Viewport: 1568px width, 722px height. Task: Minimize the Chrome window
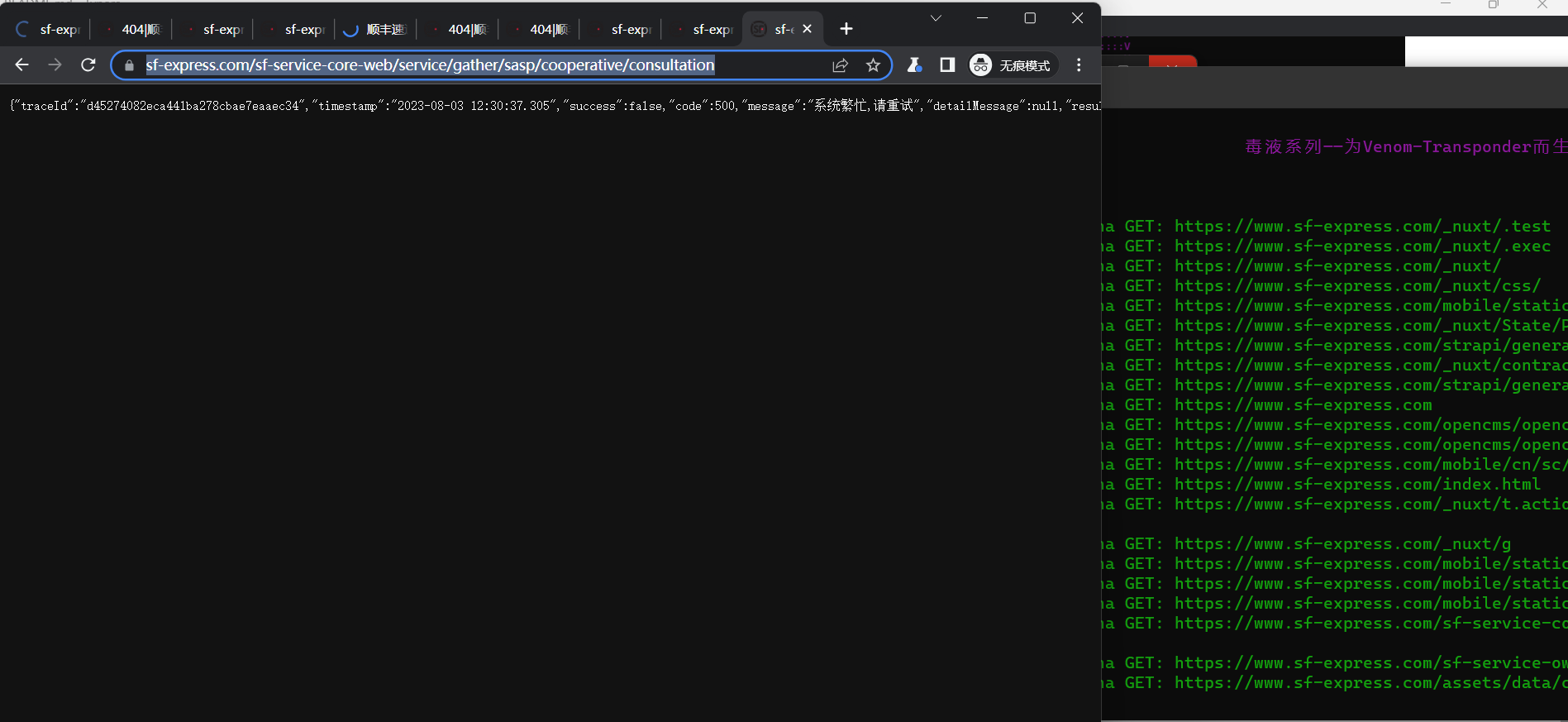pos(982,18)
